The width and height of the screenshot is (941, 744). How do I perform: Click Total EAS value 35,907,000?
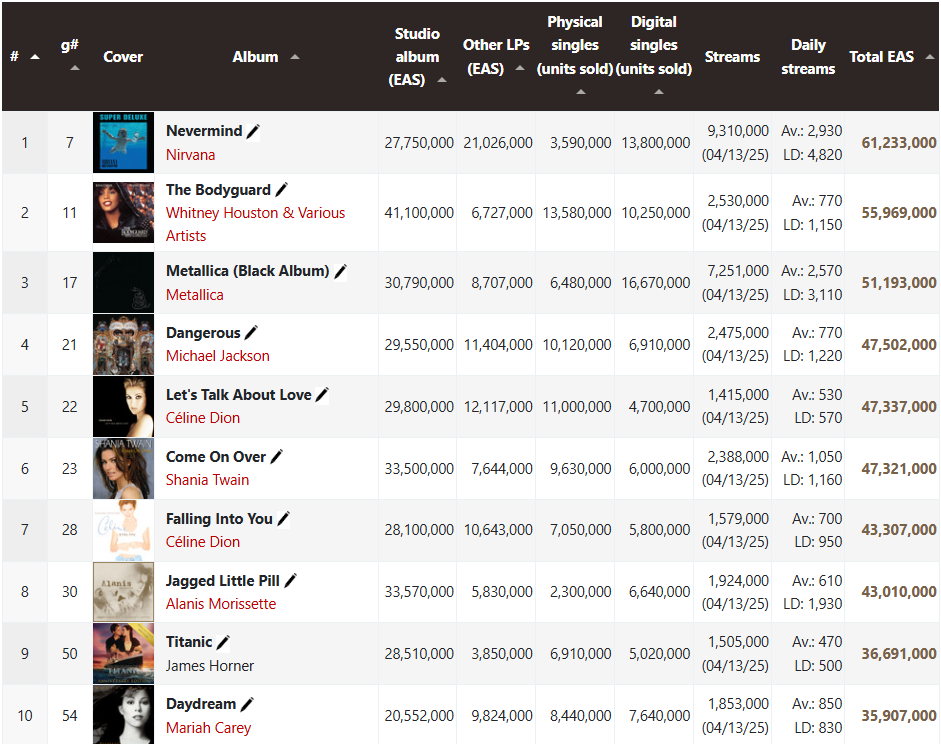click(x=898, y=716)
